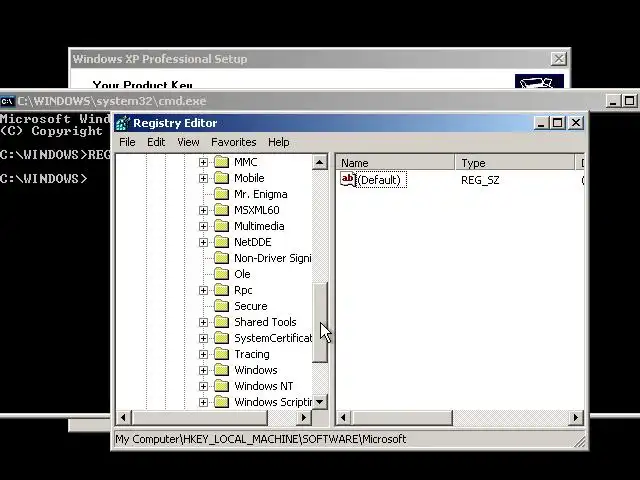
Task: Click the Name column header
Action: pyautogui.click(x=395, y=163)
